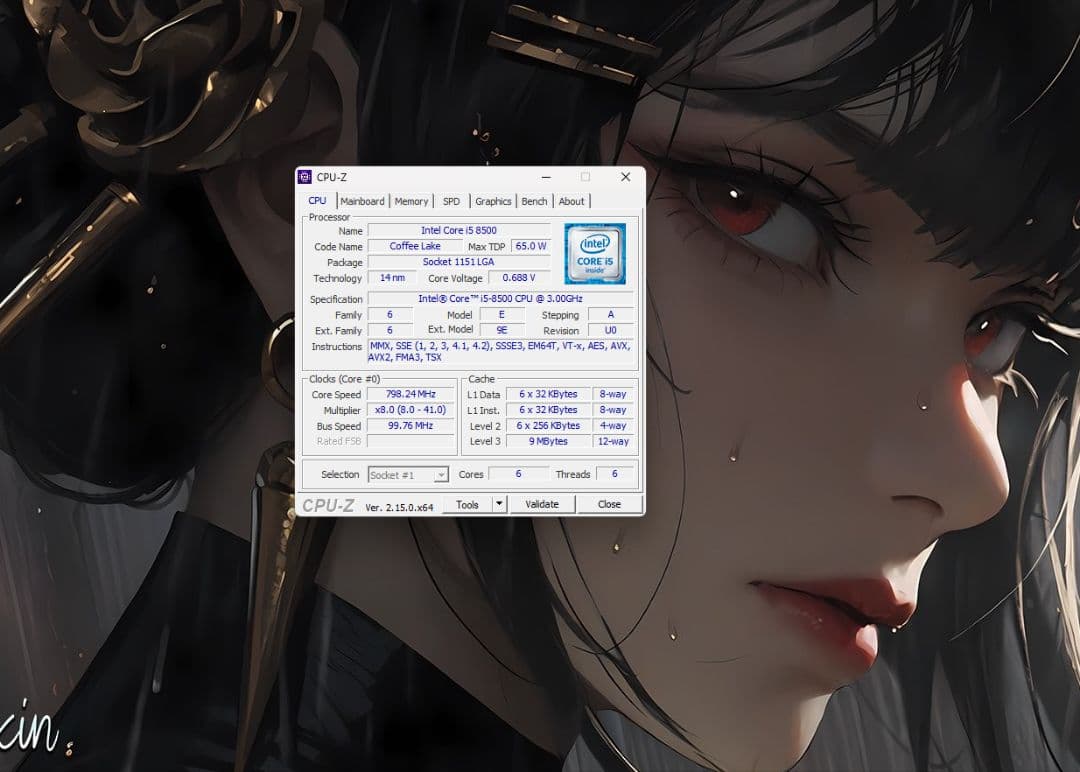Screen dimensions: 1080x772
Task: Click the Tools button
Action: pos(467,504)
